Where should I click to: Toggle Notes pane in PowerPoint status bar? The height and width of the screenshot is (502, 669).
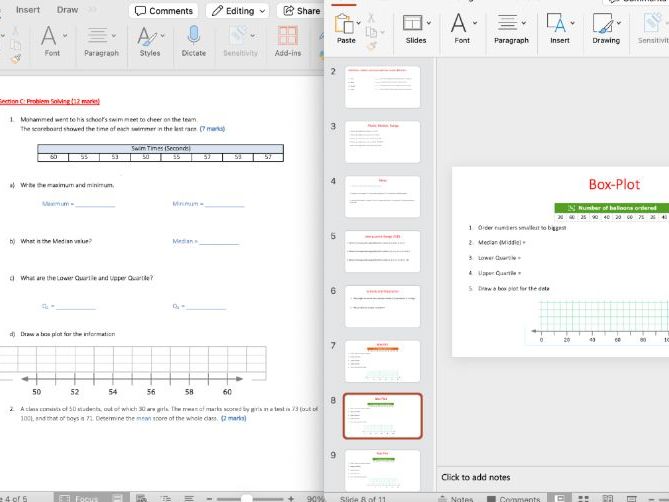tap(456, 499)
